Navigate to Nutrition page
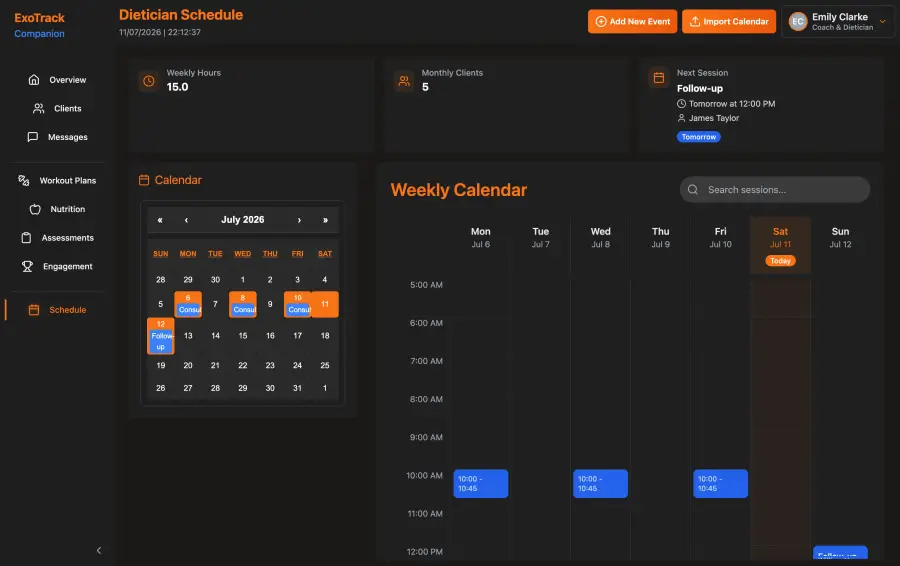Screen dimensions: 900x566 tap(57, 210)
